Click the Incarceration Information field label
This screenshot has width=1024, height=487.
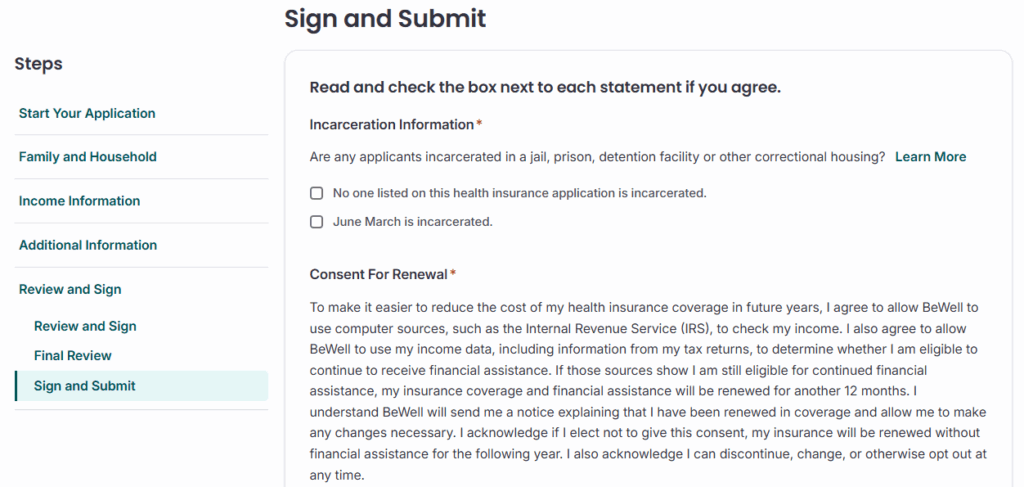tap(391, 125)
